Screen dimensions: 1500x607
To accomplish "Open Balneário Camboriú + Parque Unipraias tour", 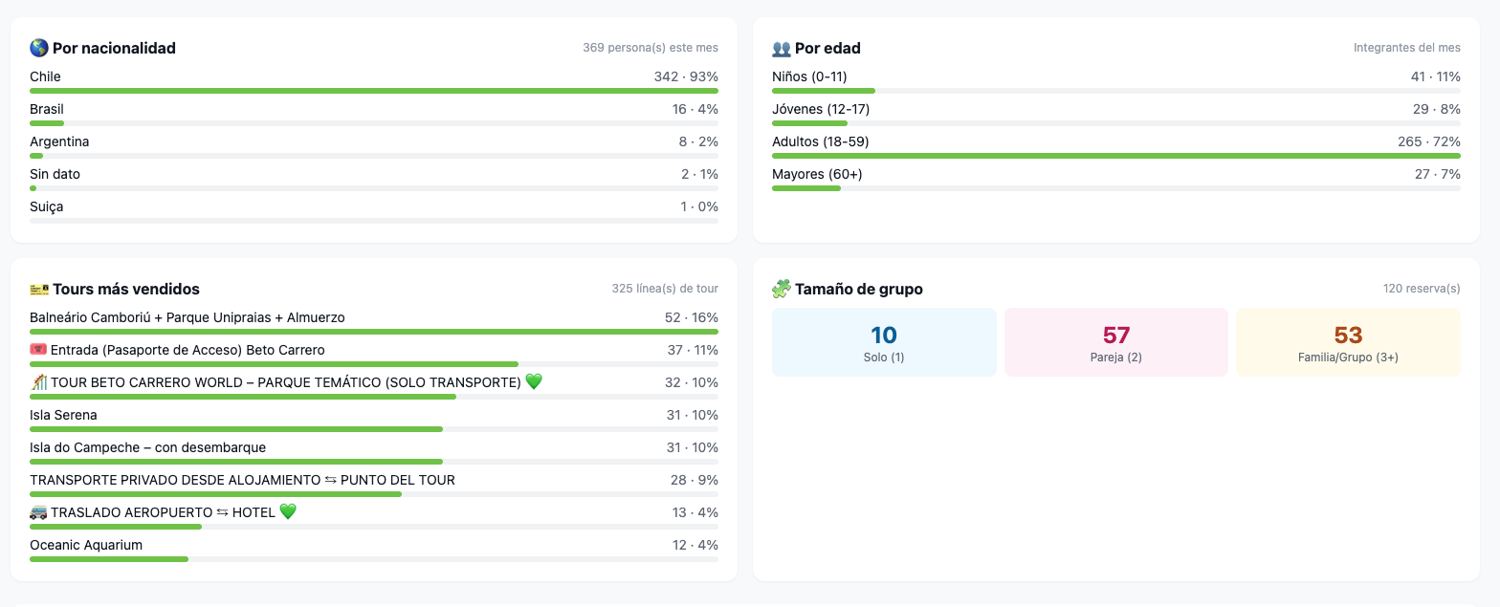I will (374, 323).
